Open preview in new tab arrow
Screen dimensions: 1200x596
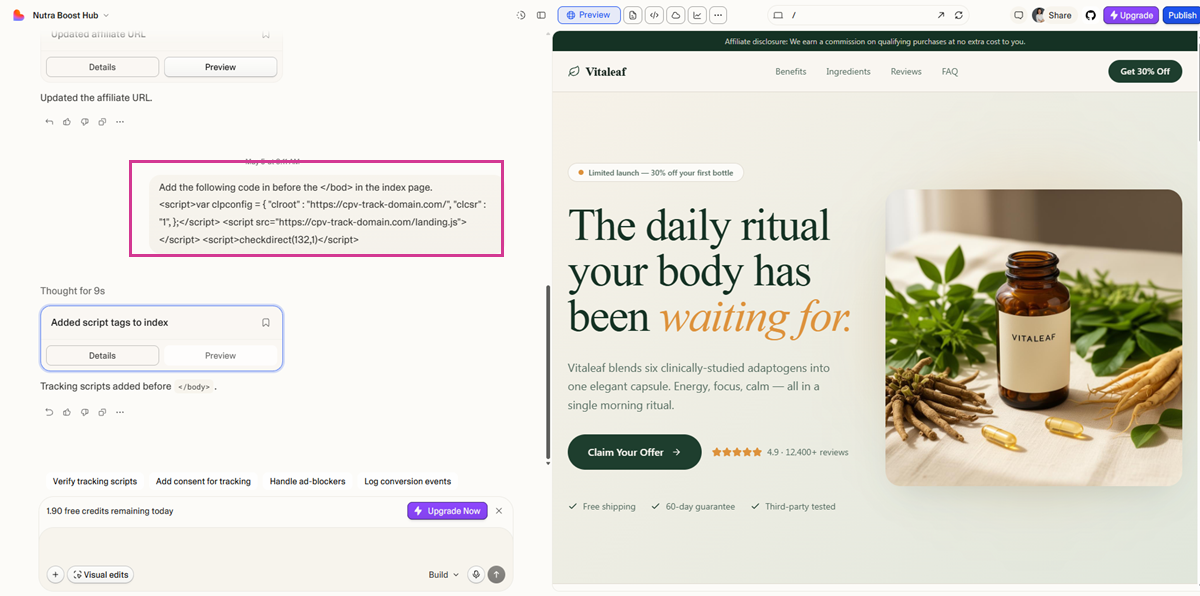940,15
